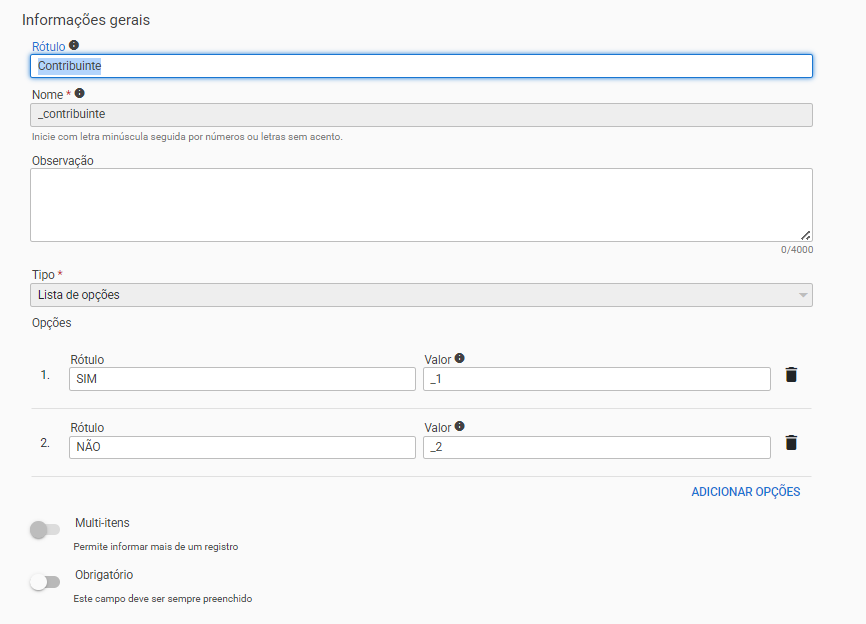Toggle the Obrigatório switch on

click(45, 582)
